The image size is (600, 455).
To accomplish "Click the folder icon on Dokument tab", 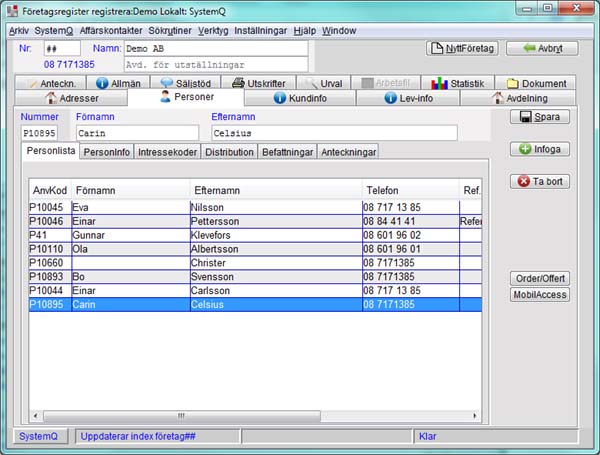I will 512,84.
